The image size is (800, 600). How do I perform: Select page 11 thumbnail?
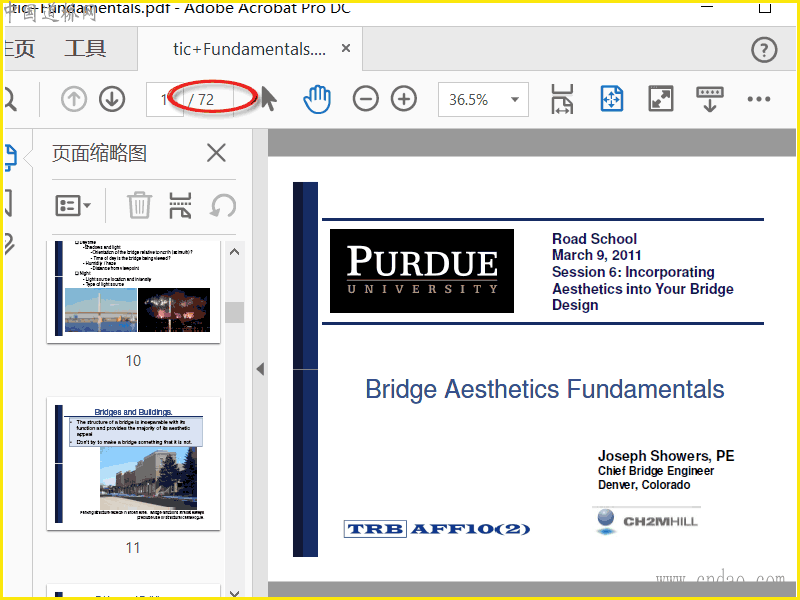click(133, 464)
